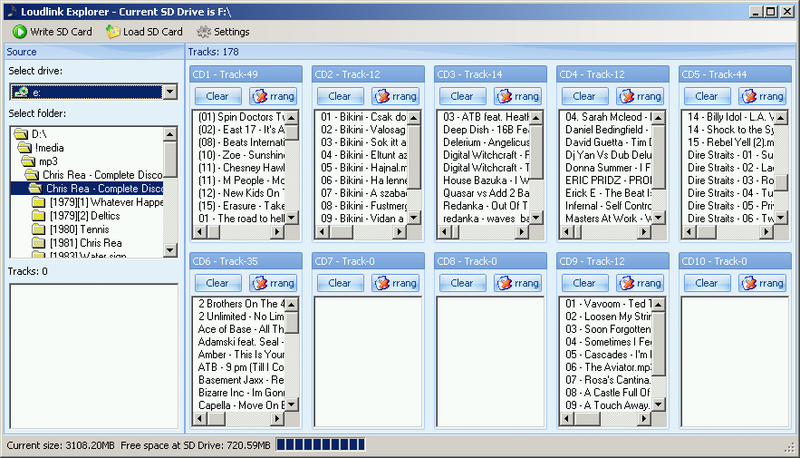The width and height of the screenshot is (800, 458).
Task: Click the Write SD Card toolbar button
Action: [x=53, y=32]
